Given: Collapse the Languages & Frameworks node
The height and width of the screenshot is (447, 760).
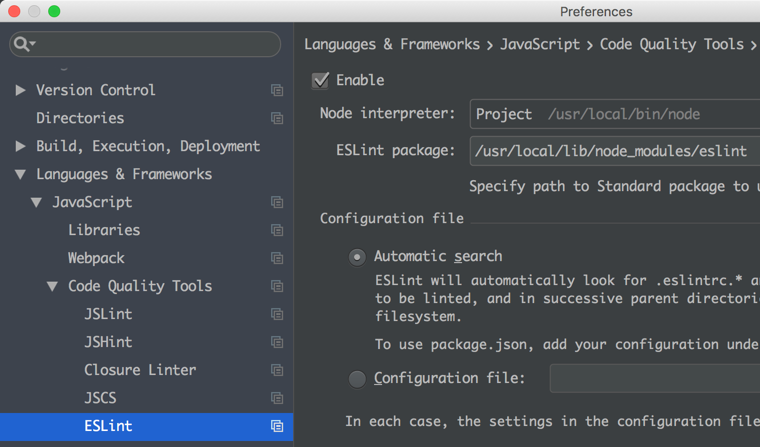Looking at the screenshot, I should 20,174.
